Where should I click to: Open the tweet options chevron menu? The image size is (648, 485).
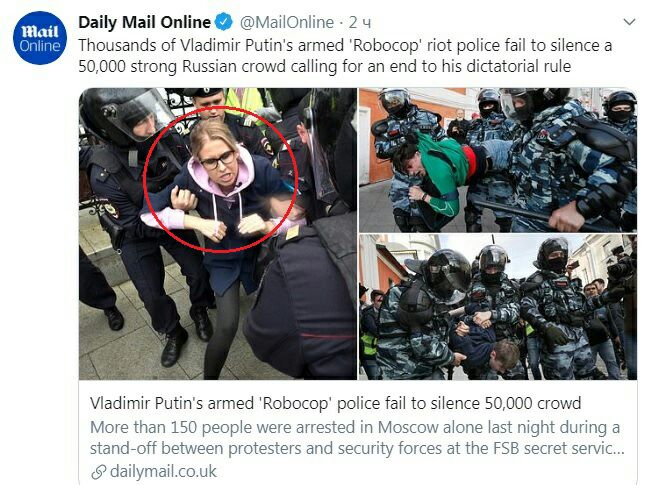pos(629,22)
